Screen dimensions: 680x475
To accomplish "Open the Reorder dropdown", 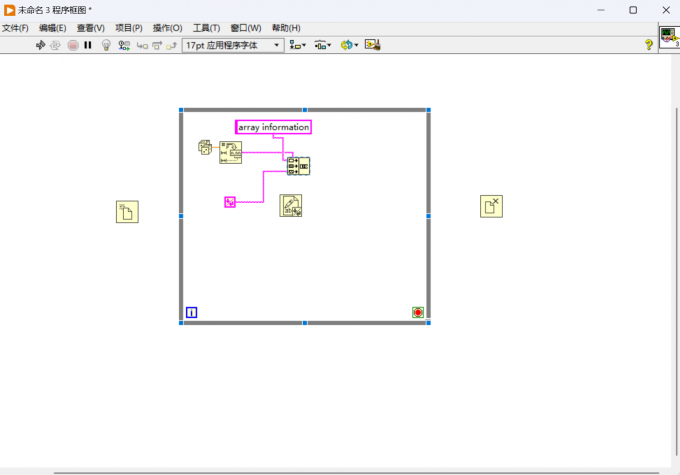I will tap(349, 45).
